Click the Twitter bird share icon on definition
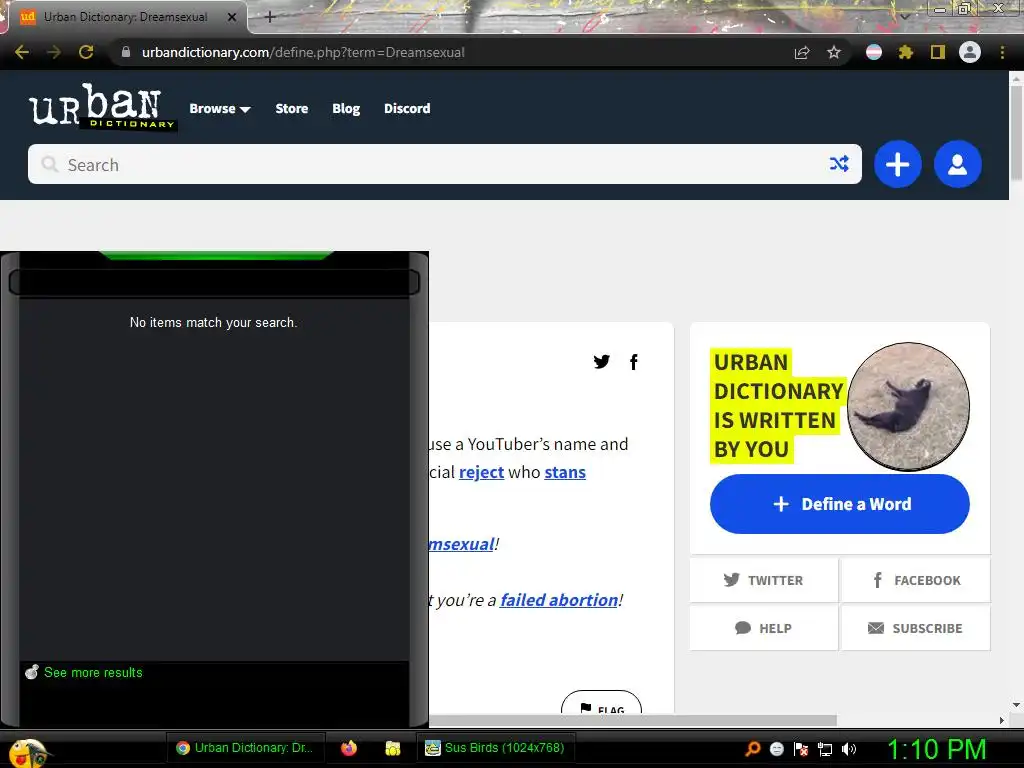Screen dimensions: 1024x768 point(601,361)
